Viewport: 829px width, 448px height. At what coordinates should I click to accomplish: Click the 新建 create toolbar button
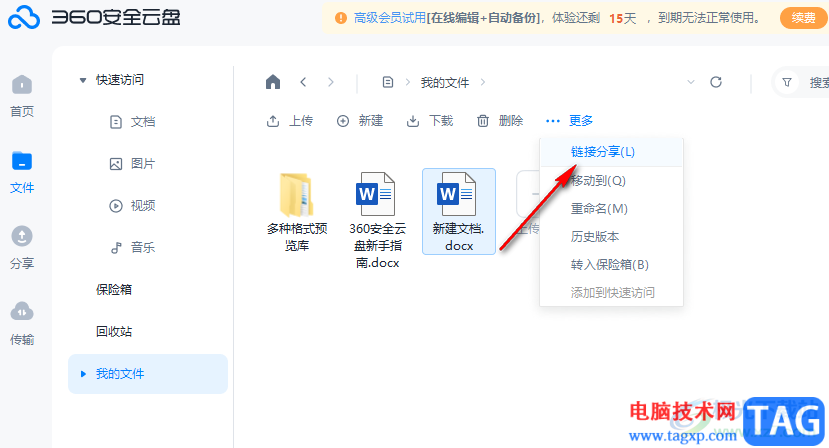pos(360,121)
